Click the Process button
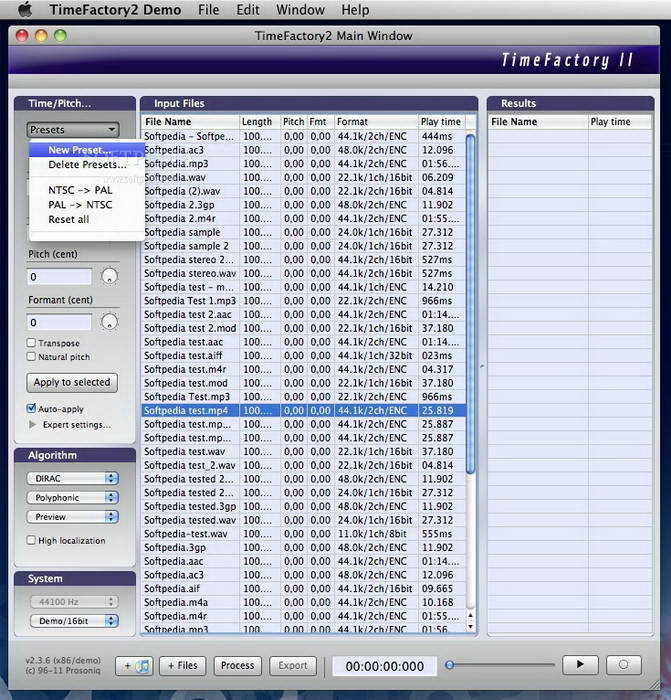The image size is (671, 700). (x=237, y=666)
